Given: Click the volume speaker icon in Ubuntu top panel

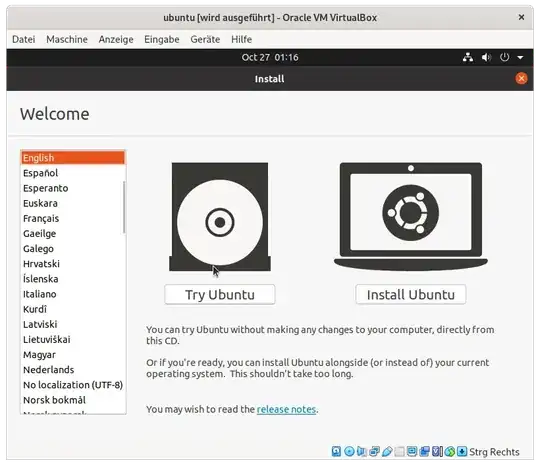Looking at the screenshot, I should (486, 57).
